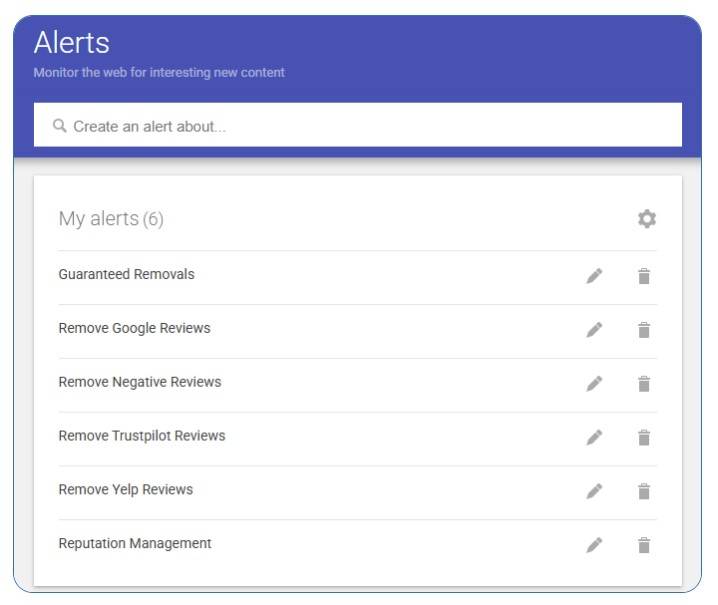Screen dimensions: 718x605
Task: Click the Alerts page title
Action: (71, 43)
